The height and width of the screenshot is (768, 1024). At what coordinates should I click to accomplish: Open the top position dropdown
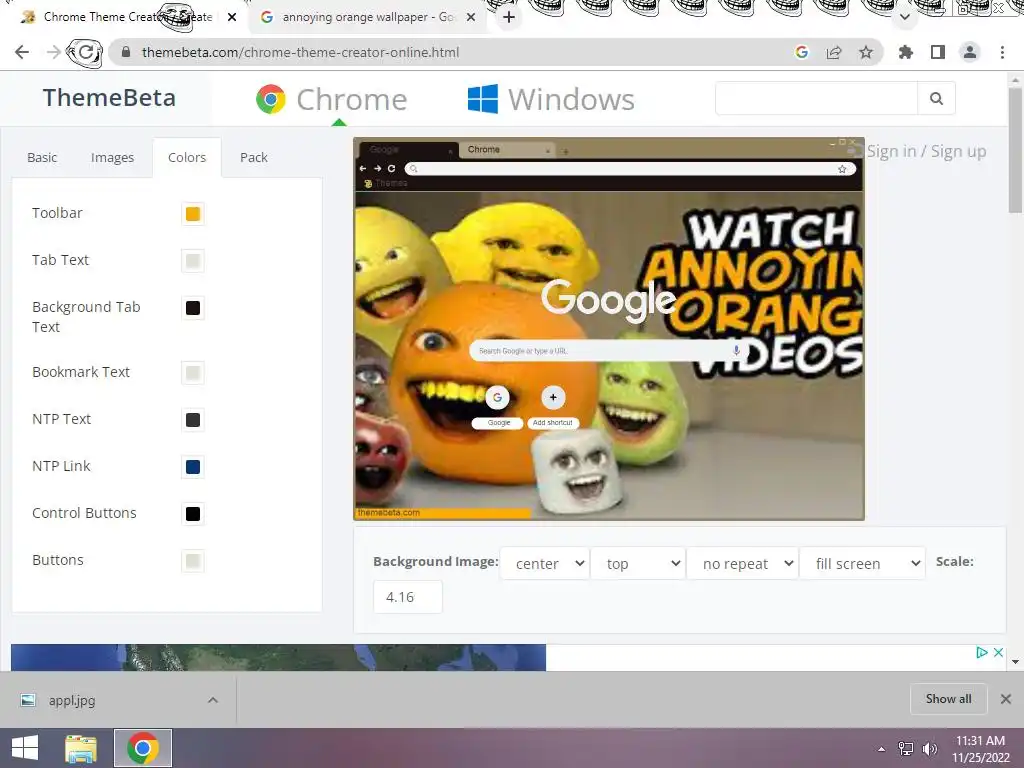(x=638, y=563)
